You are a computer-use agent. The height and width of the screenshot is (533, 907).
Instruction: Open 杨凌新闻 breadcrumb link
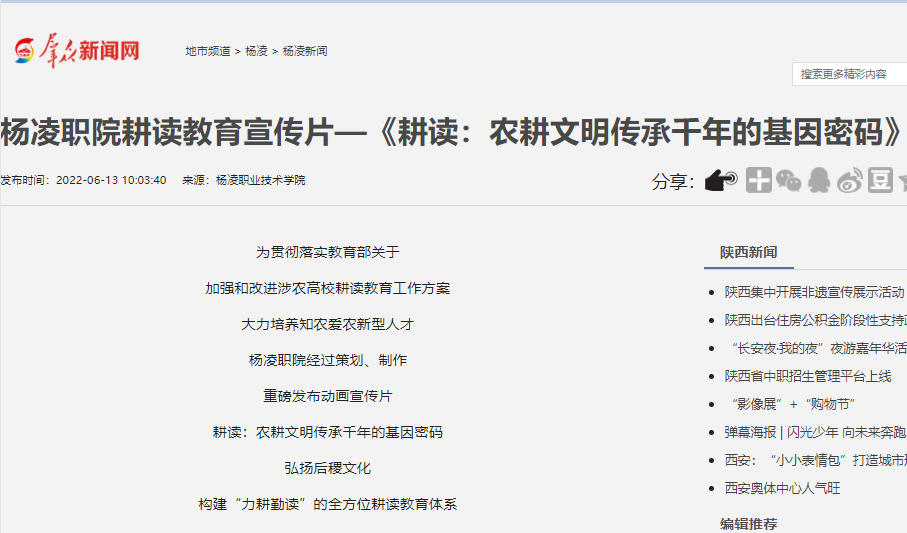pyautogui.click(x=304, y=51)
